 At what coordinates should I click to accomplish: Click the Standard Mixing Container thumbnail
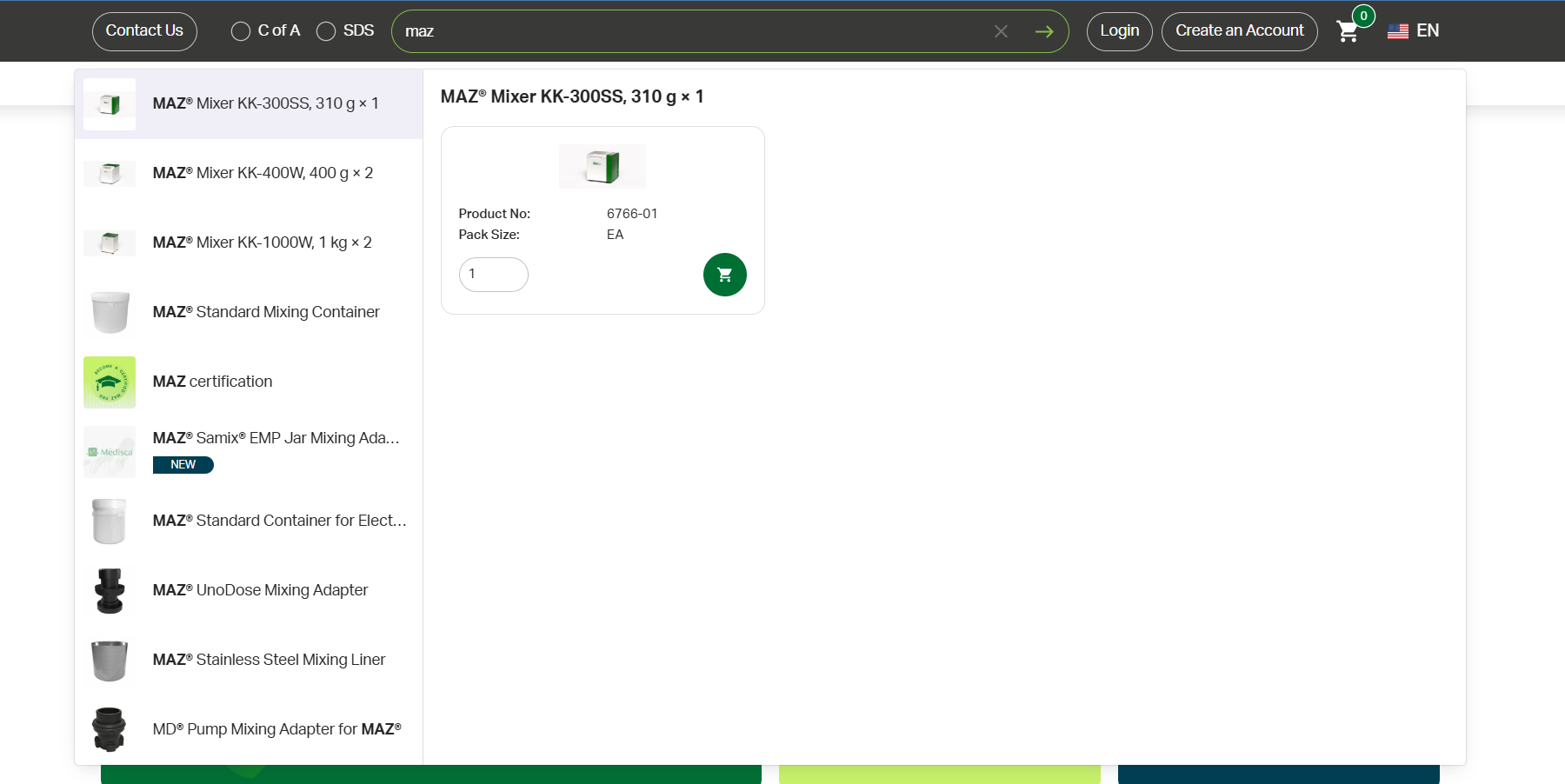[110, 312]
